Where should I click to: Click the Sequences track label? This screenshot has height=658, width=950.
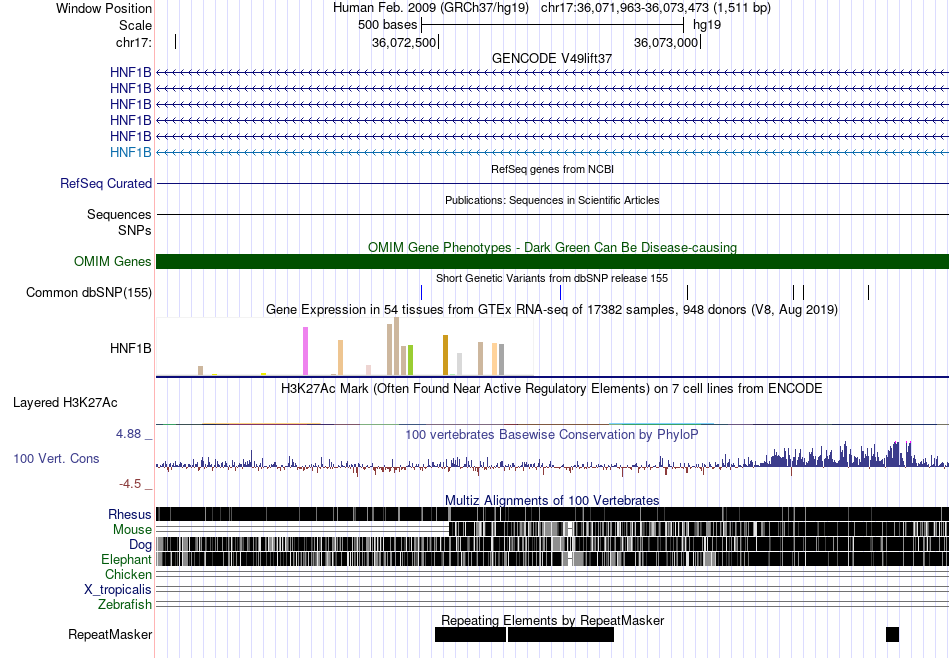tap(119, 214)
